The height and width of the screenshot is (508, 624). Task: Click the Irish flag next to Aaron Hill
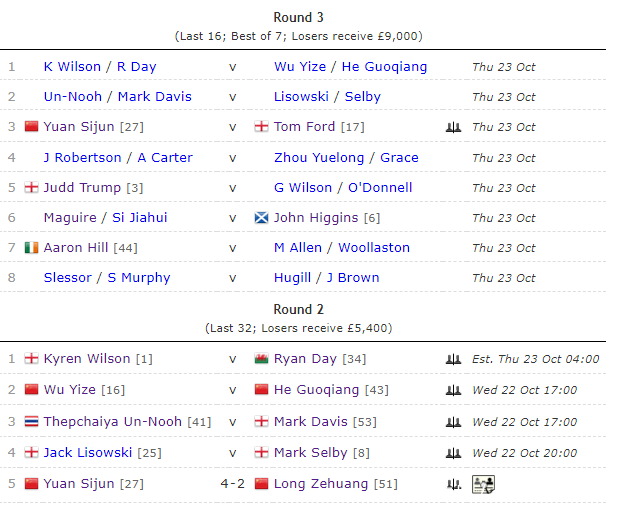(31, 248)
